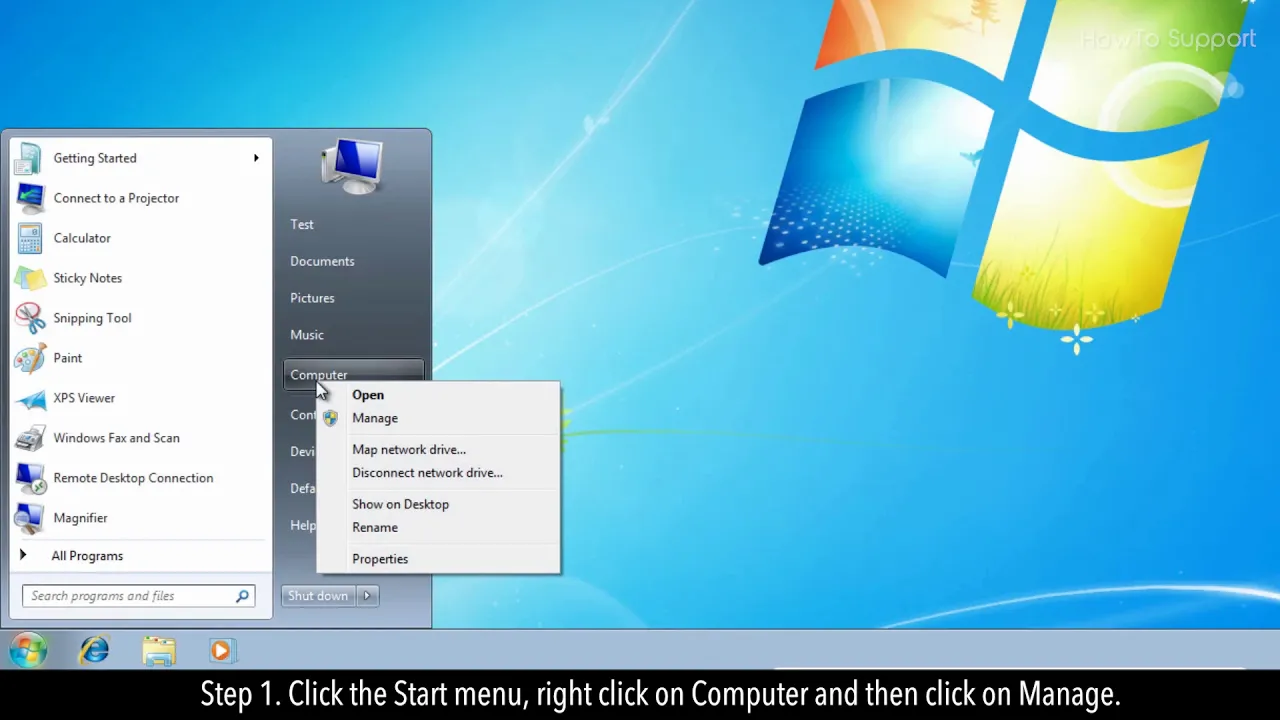1280x720 pixels.
Task: Open Music from the Start menu
Action: pyautogui.click(x=307, y=335)
